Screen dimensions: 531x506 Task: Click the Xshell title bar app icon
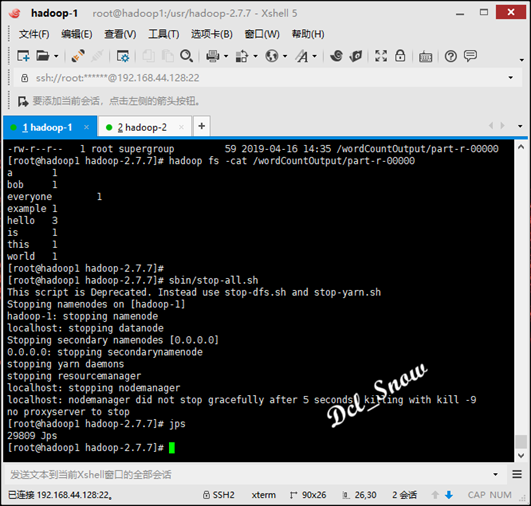[x=15, y=13]
